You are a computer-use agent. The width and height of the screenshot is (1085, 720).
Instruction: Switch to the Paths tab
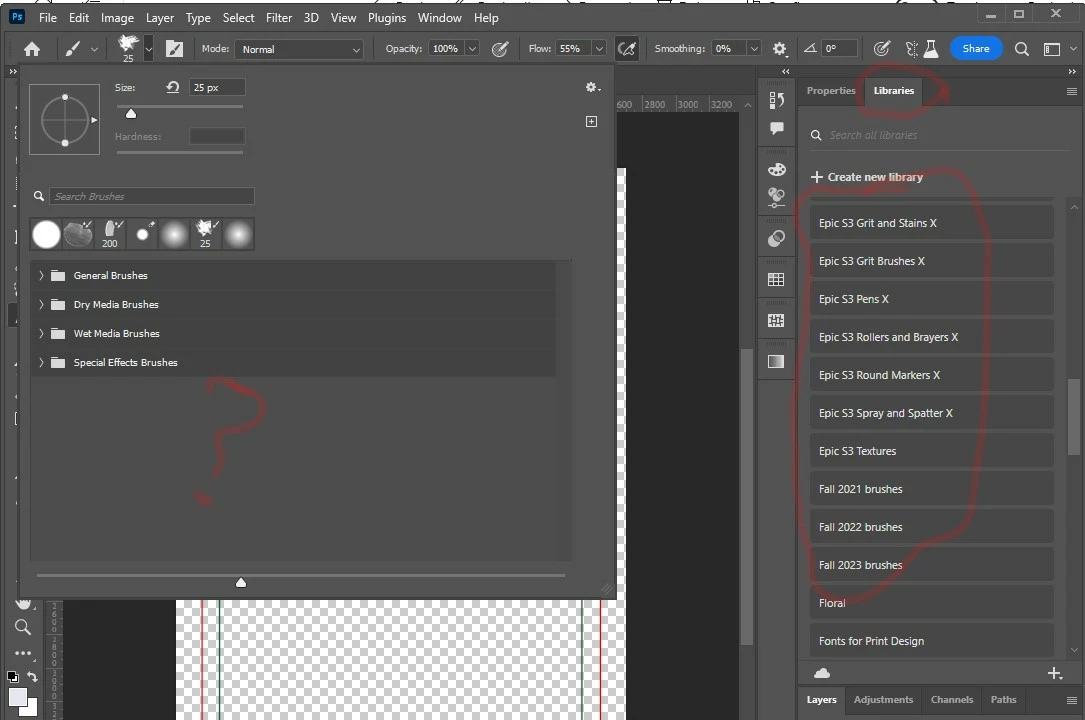pyautogui.click(x=1003, y=700)
